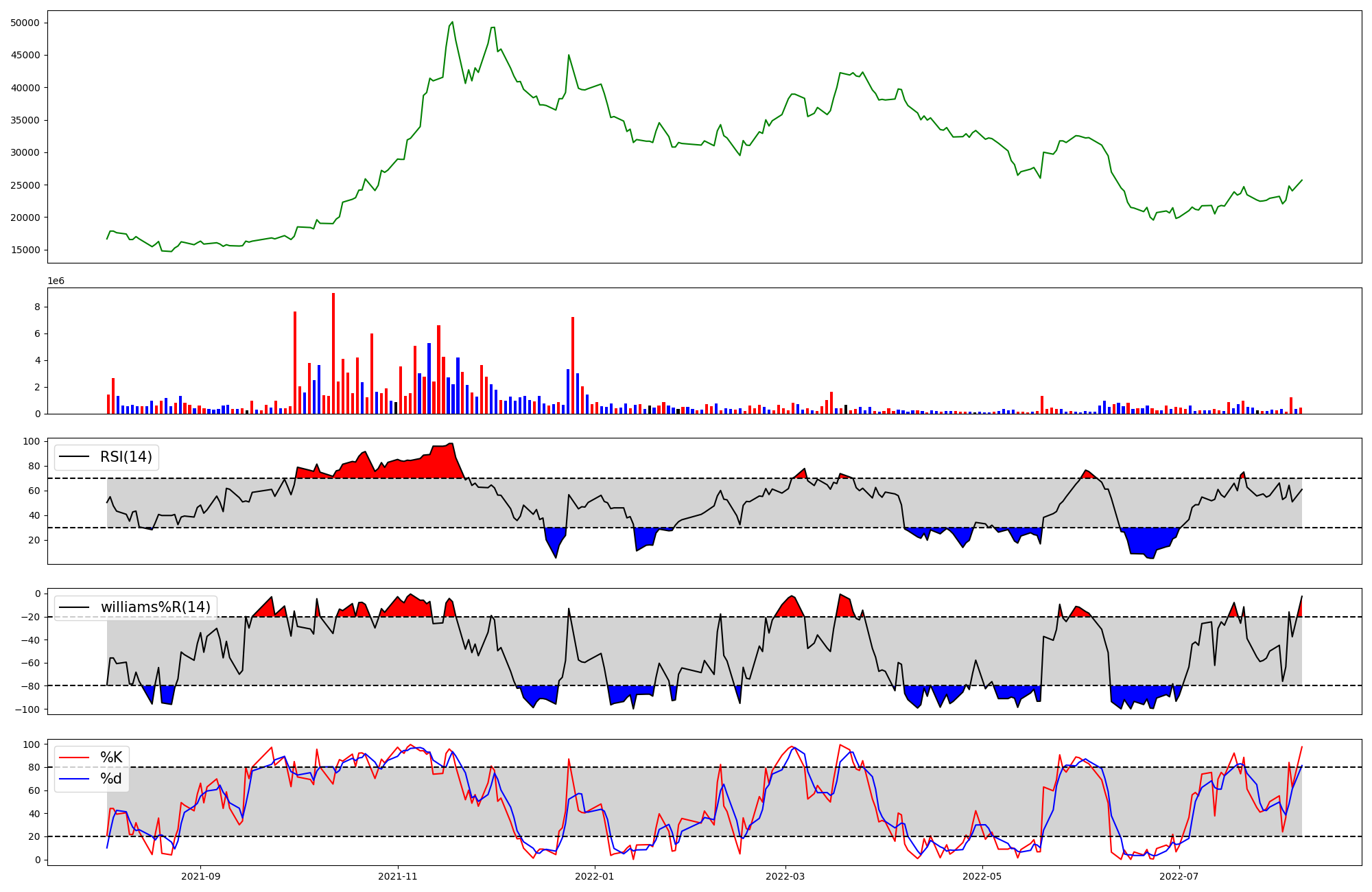Click the highest peak of green price line
The width and height of the screenshot is (1372, 892).
452,23
